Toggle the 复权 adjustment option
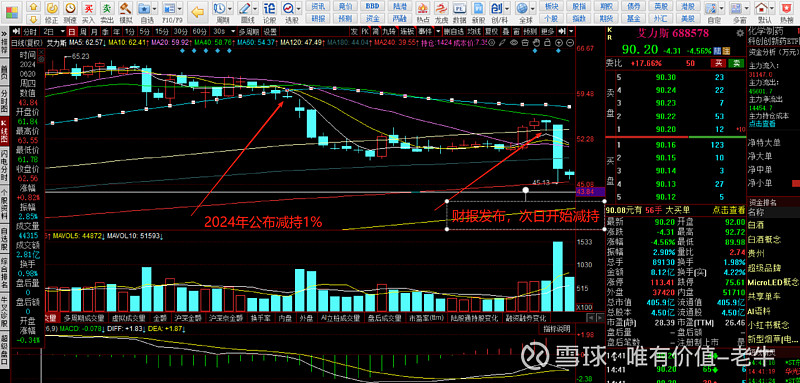This screenshot has height=383, width=800. pos(491,31)
